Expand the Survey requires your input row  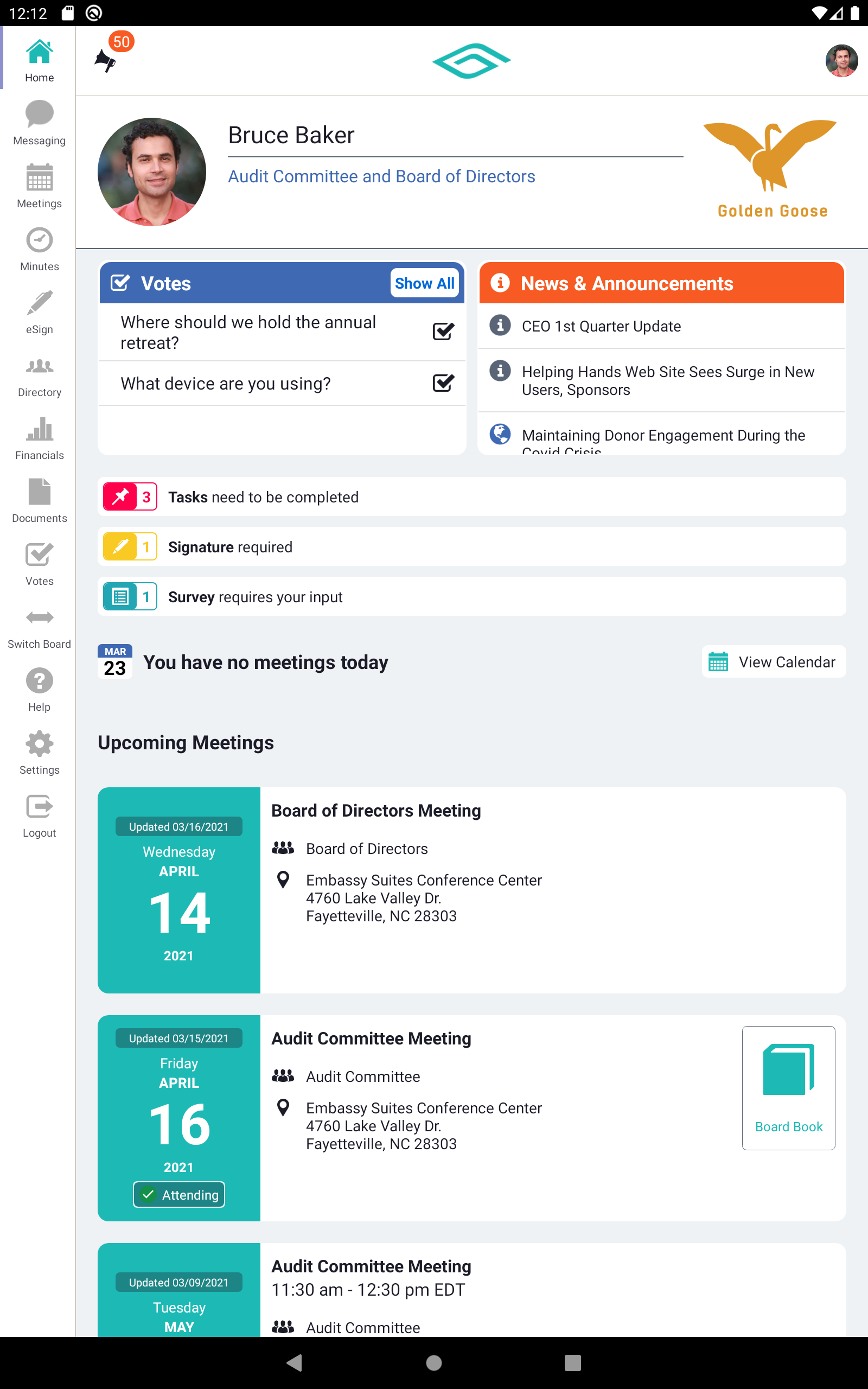click(471, 596)
